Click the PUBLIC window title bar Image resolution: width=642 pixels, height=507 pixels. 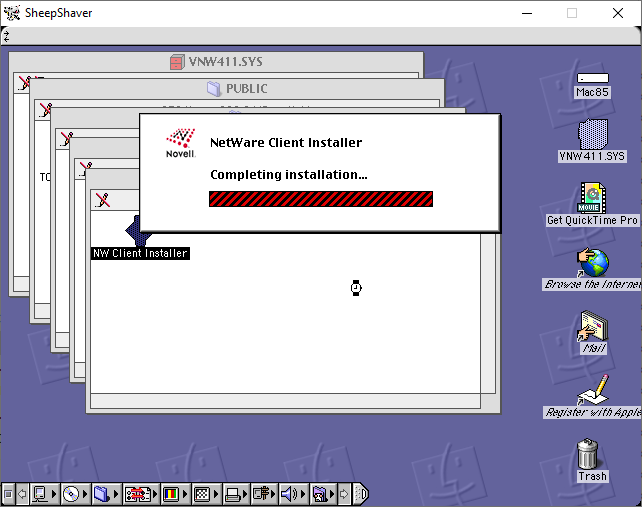pos(237,88)
